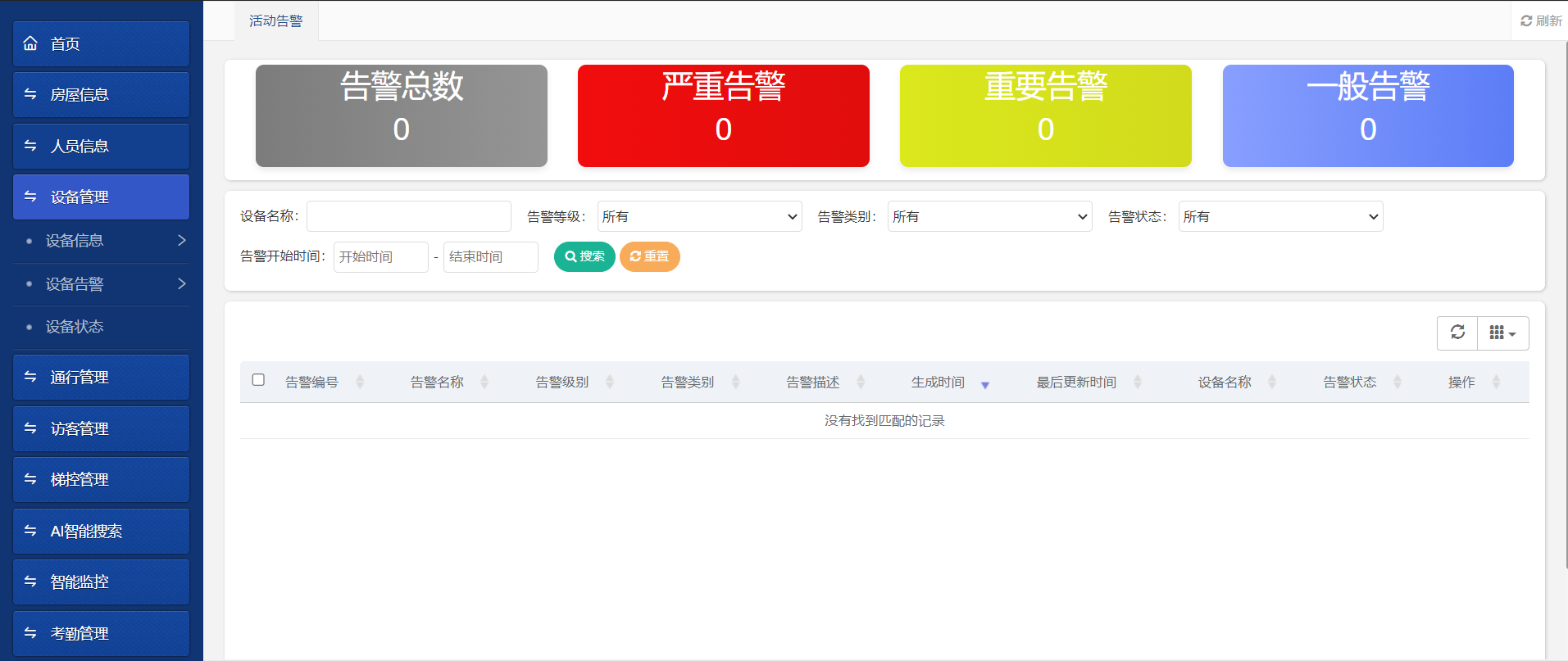Open 房屋信息 menu
1568x661 pixels.
coord(102,94)
